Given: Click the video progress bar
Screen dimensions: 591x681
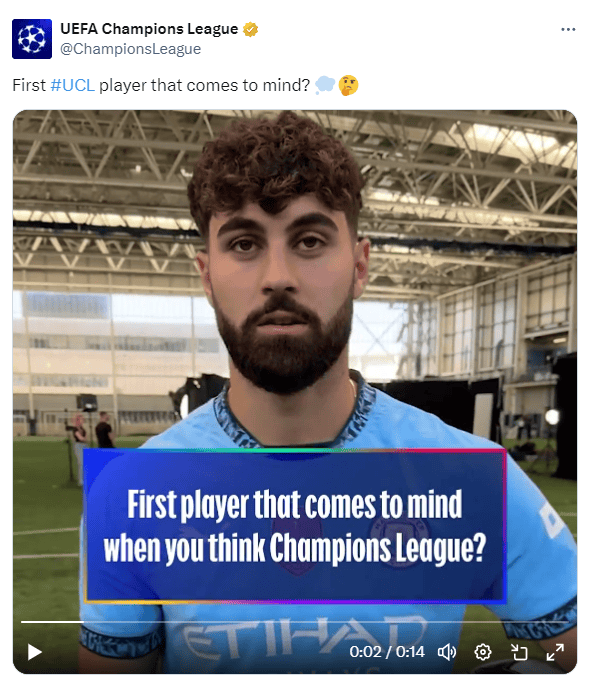Looking at the screenshot, I should point(294,622).
